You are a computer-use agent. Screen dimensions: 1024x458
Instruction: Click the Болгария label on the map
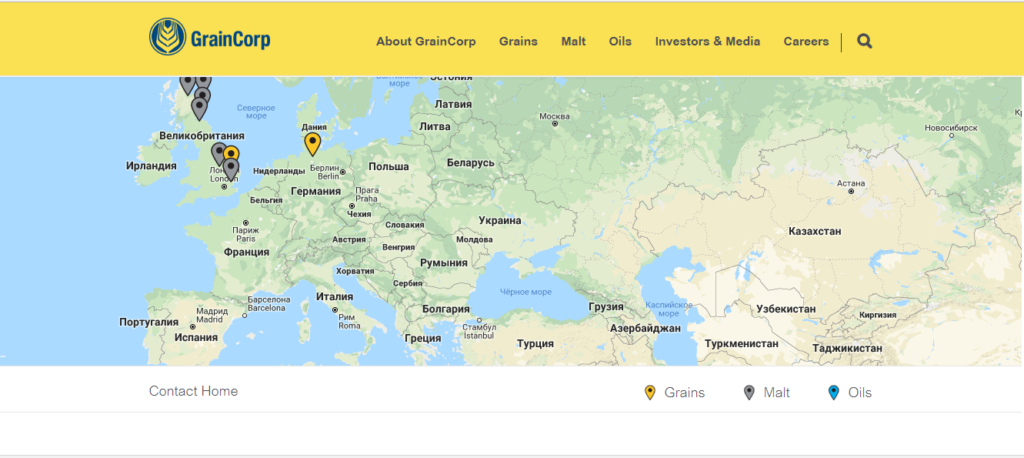click(x=446, y=309)
